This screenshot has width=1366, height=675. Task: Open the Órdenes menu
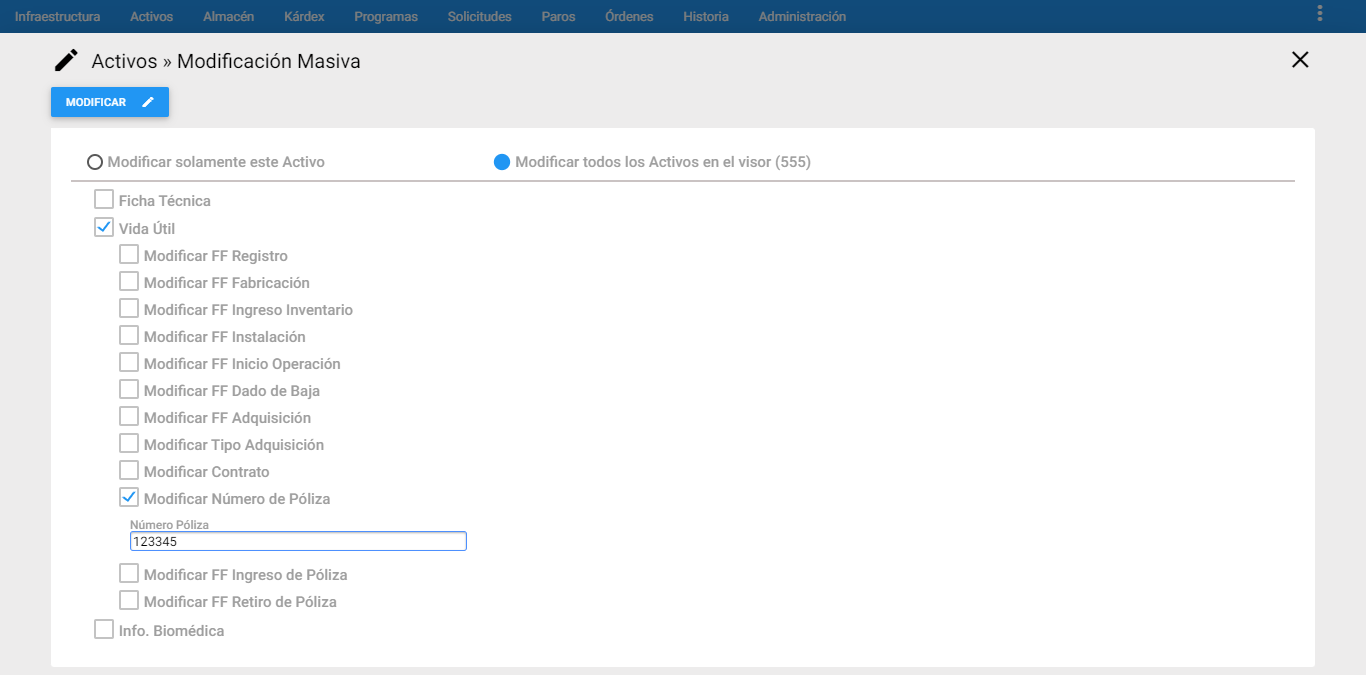tap(629, 16)
